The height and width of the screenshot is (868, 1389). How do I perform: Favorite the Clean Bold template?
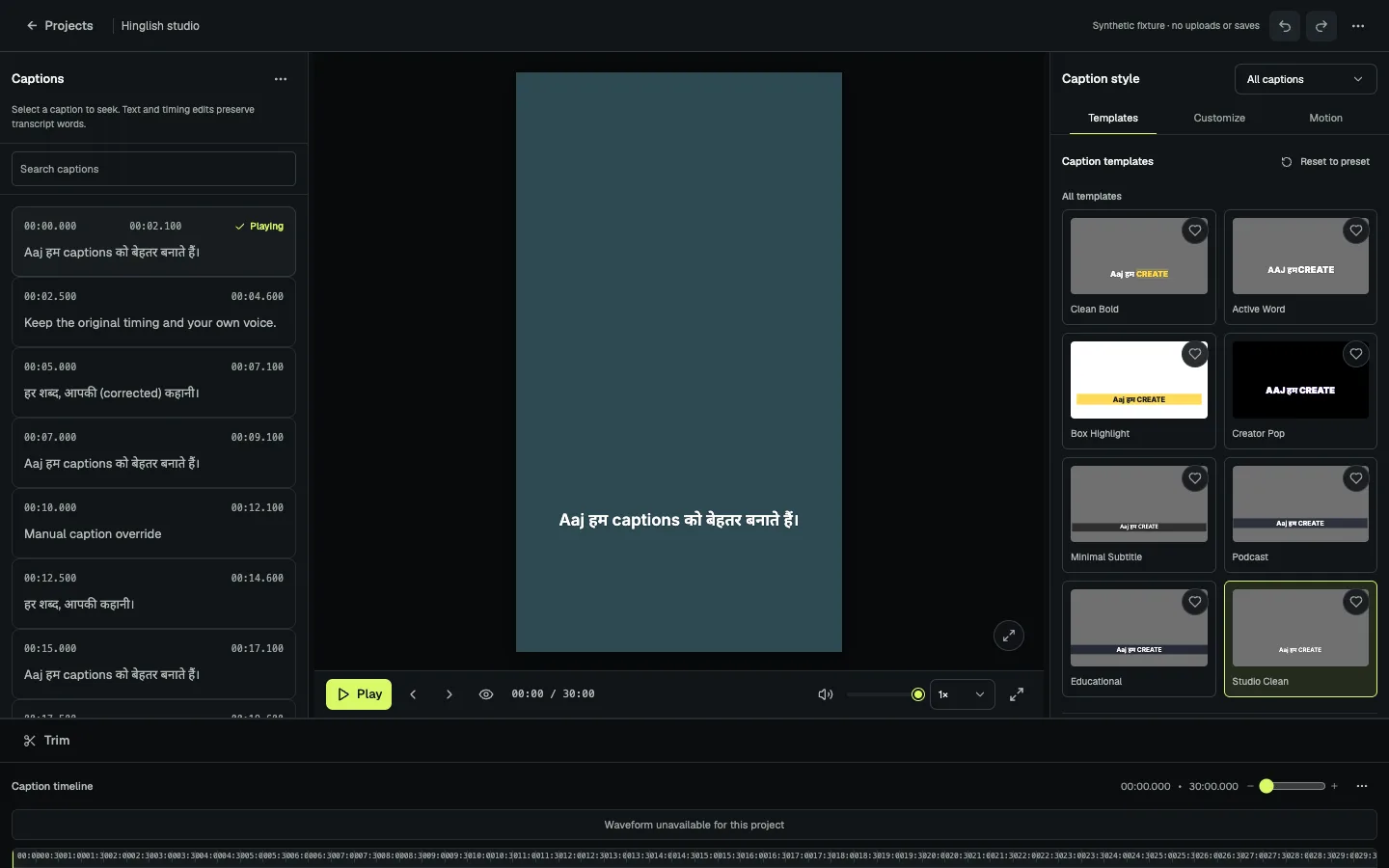(1195, 231)
